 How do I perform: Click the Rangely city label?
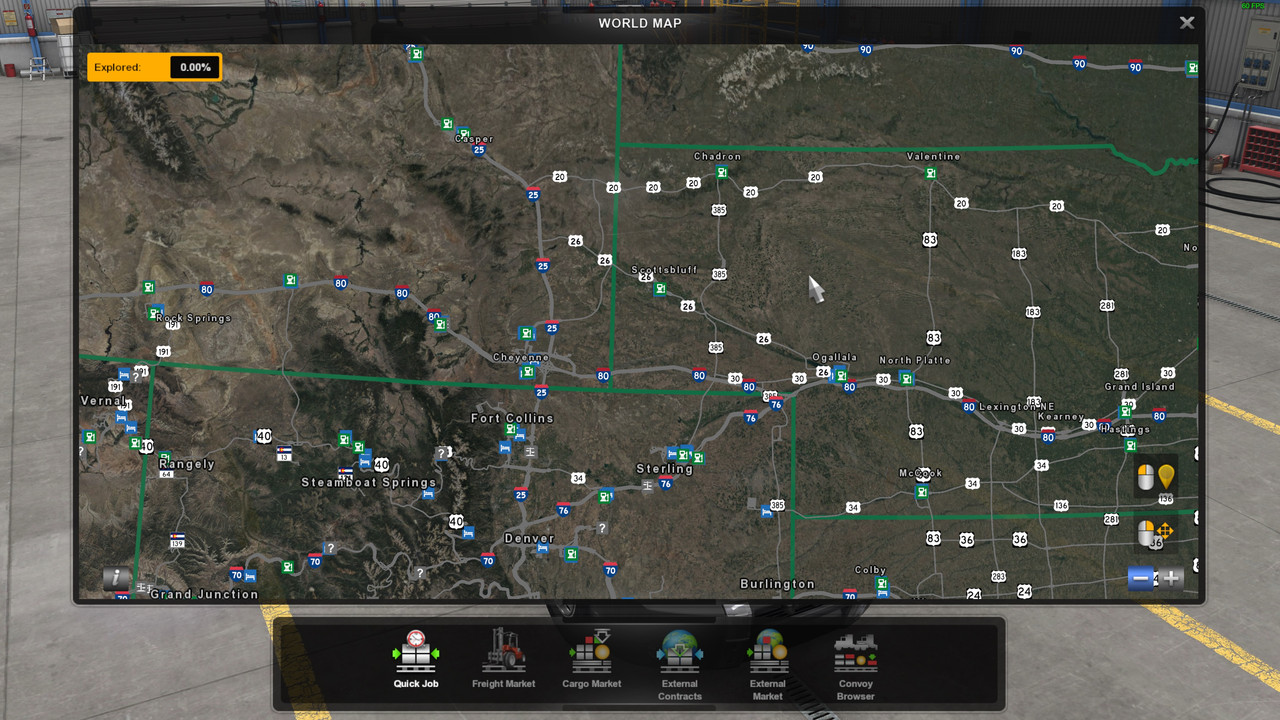pyautogui.click(x=187, y=464)
